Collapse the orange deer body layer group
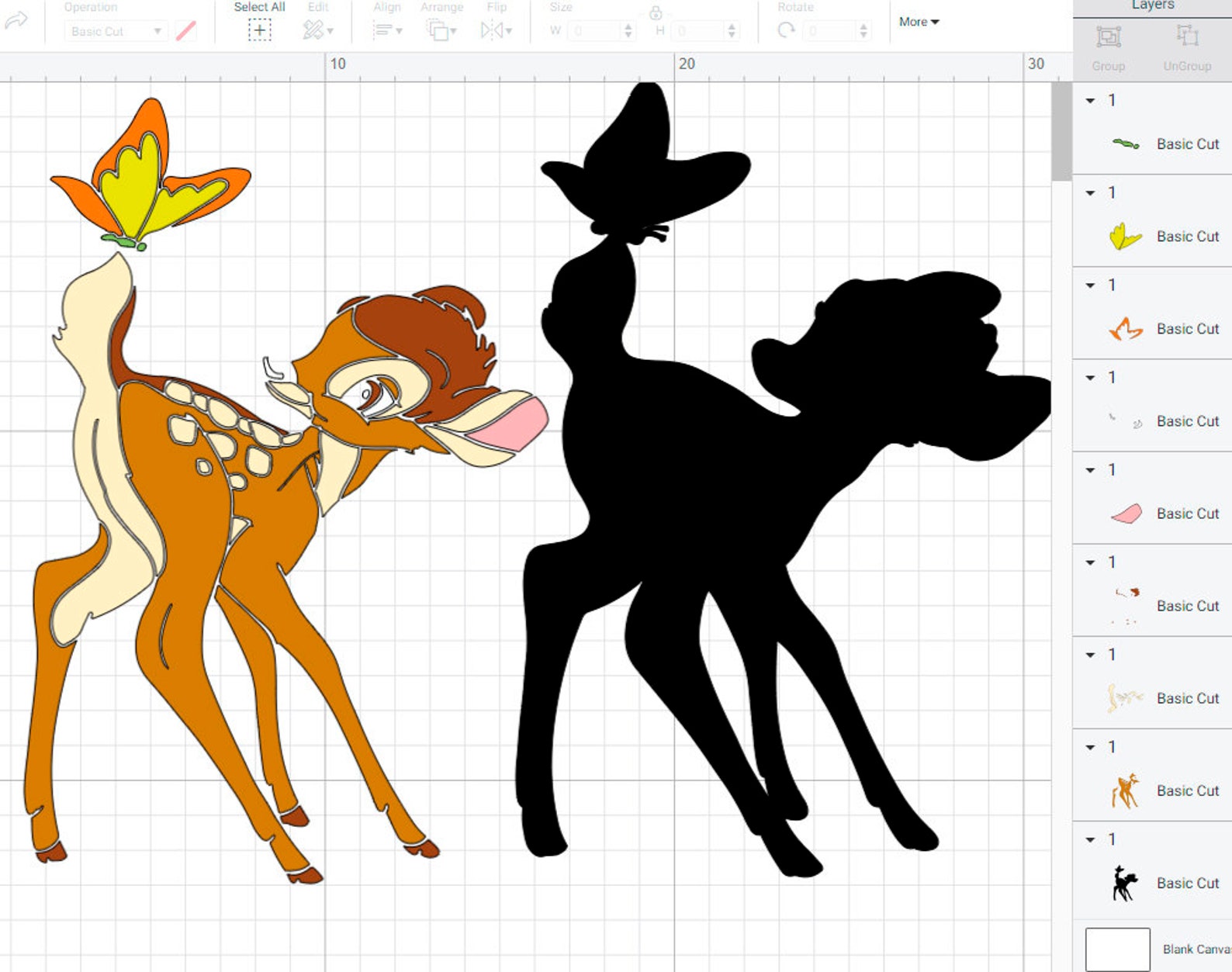Image resolution: width=1232 pixels, height=972 pixels. (1090, 748)
